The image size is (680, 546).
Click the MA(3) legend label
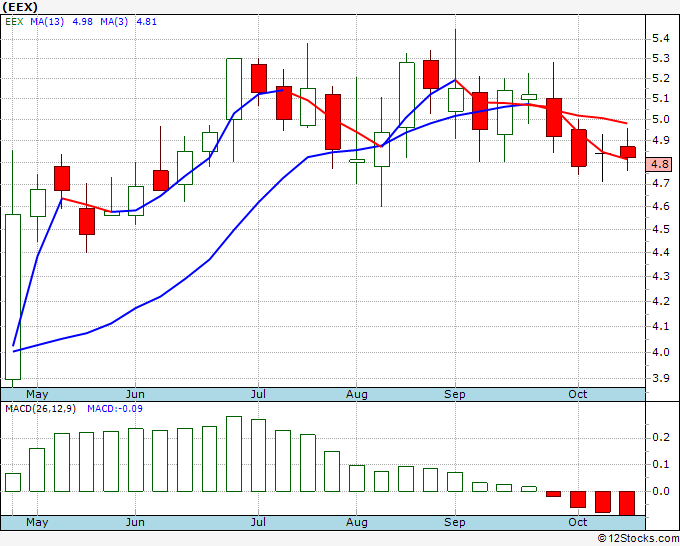(x=114, y=22)
